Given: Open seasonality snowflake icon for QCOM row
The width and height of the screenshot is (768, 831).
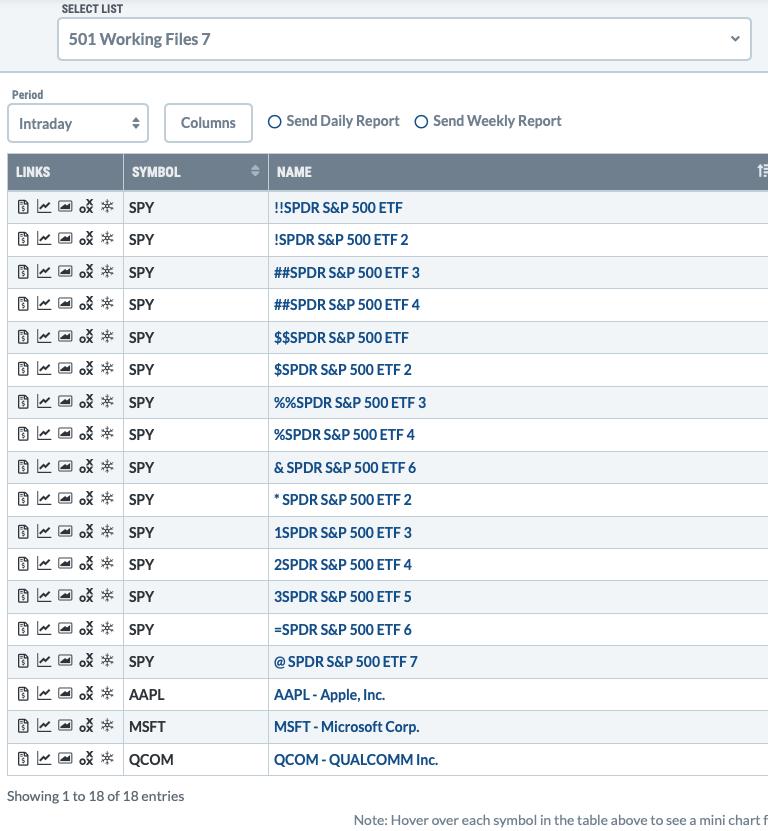Looking at the screenshot, I should click(107, 759).
